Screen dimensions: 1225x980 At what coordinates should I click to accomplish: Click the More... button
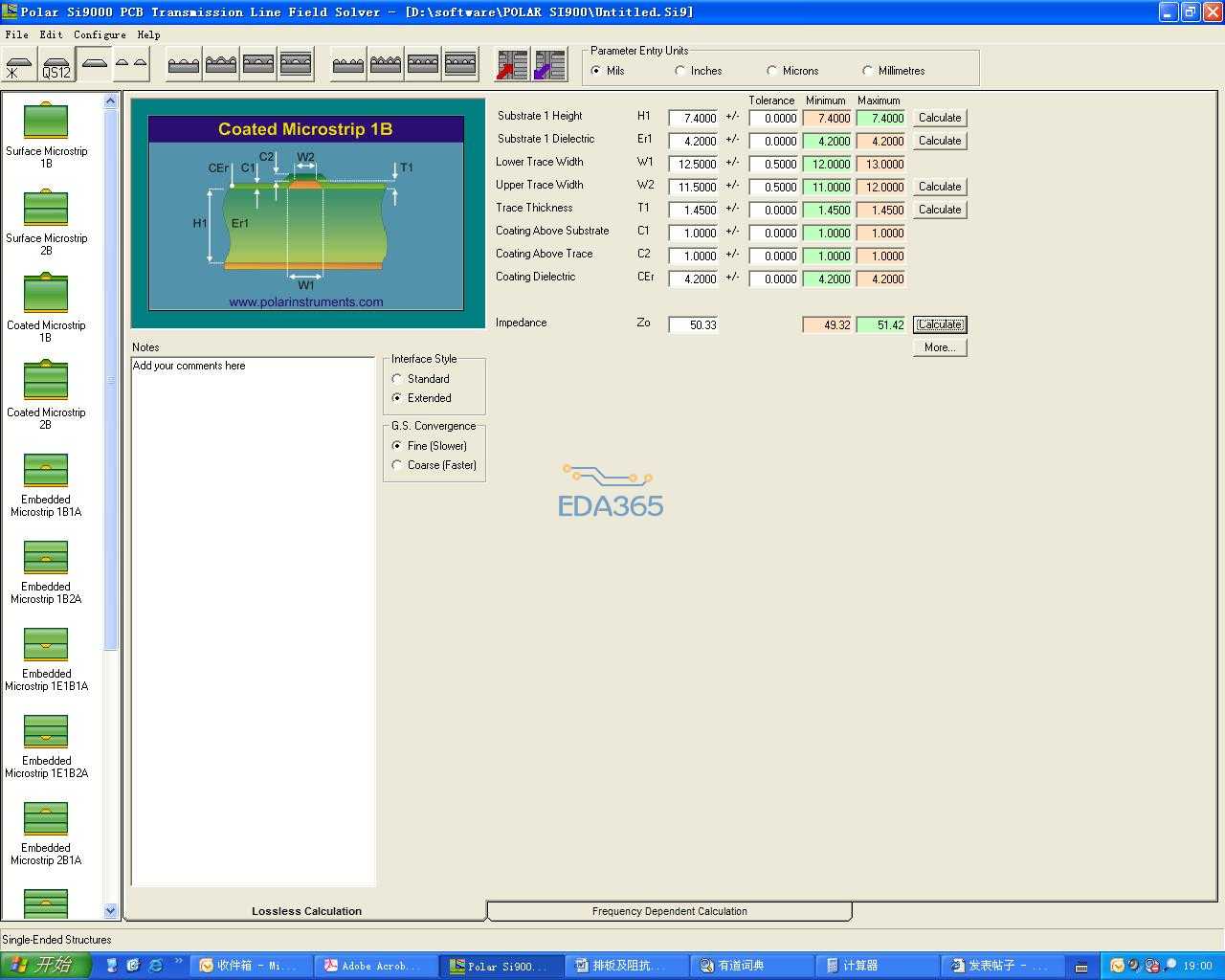coord(940,347)
